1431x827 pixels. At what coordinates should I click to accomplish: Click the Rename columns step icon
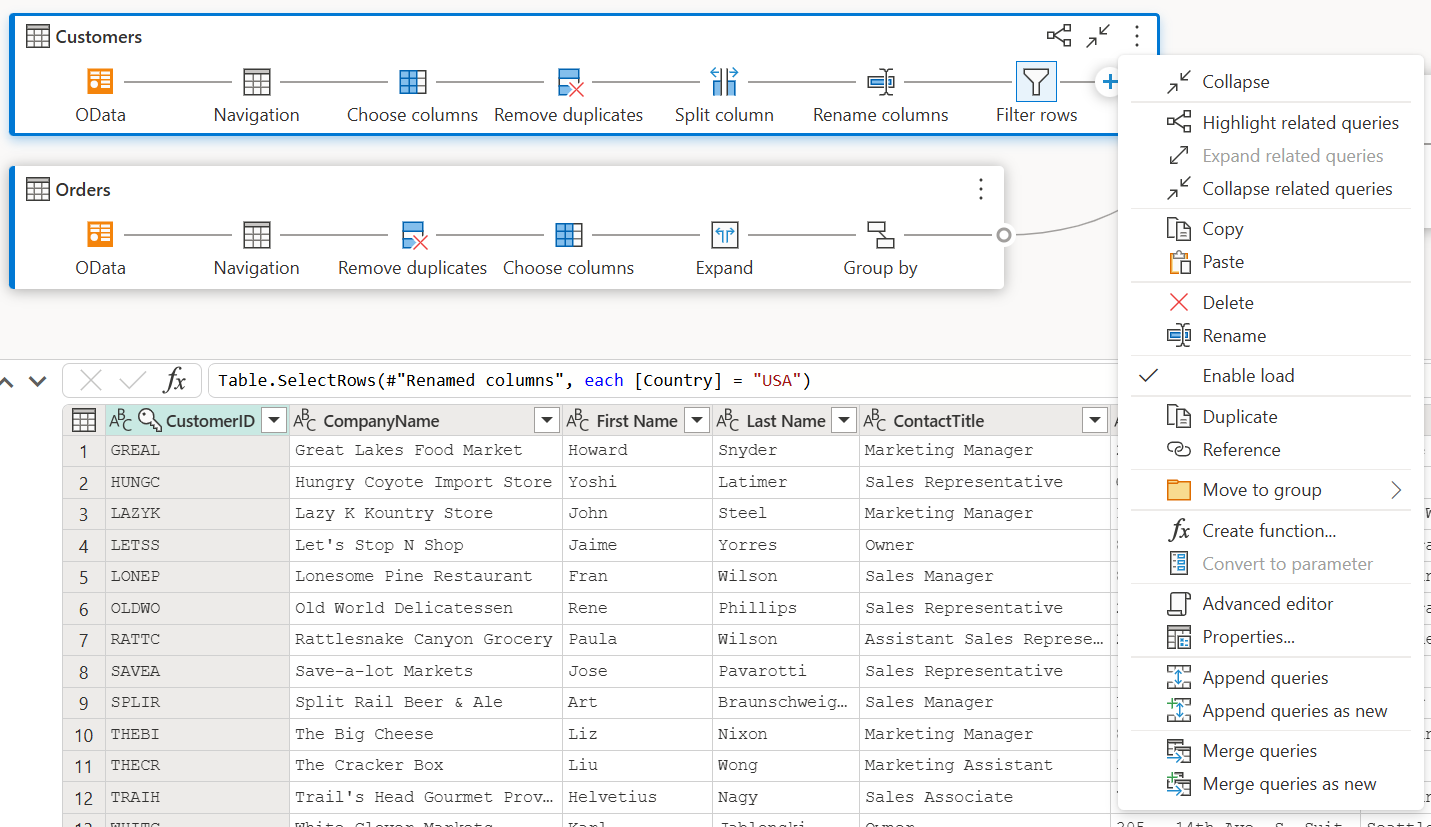tap(880, 82)
